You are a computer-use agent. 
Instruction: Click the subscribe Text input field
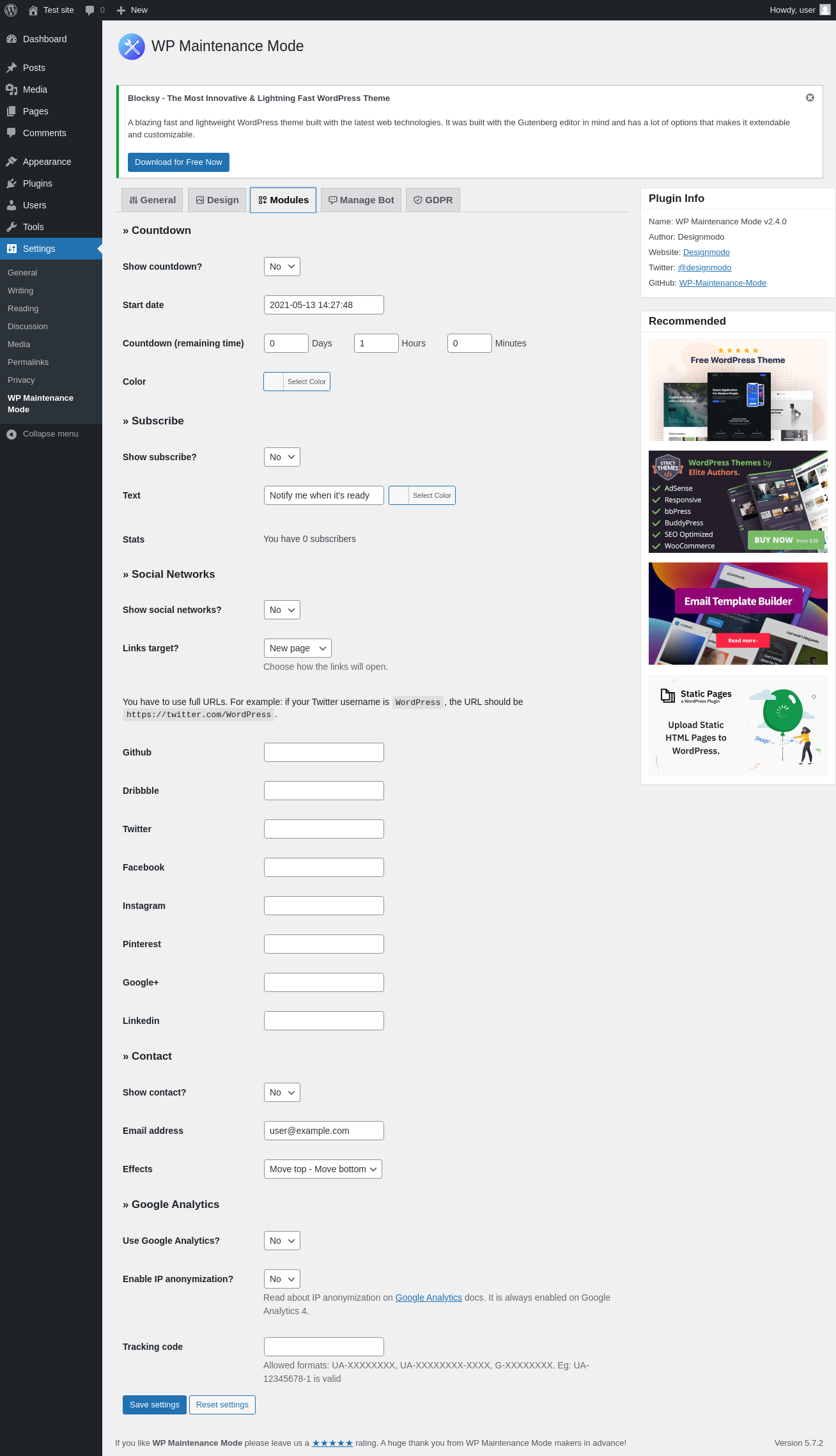click(324, 495)
